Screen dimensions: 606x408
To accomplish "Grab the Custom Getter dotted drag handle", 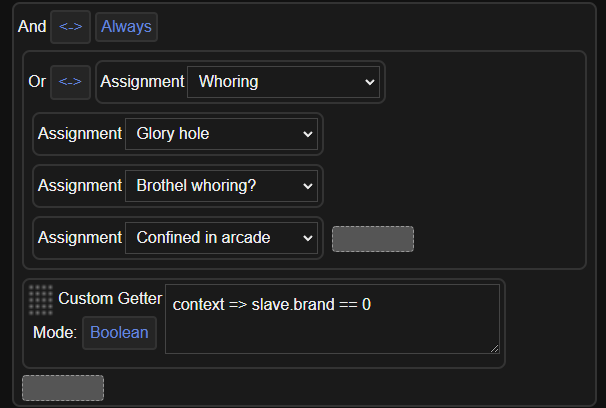I will pos(41,299).
